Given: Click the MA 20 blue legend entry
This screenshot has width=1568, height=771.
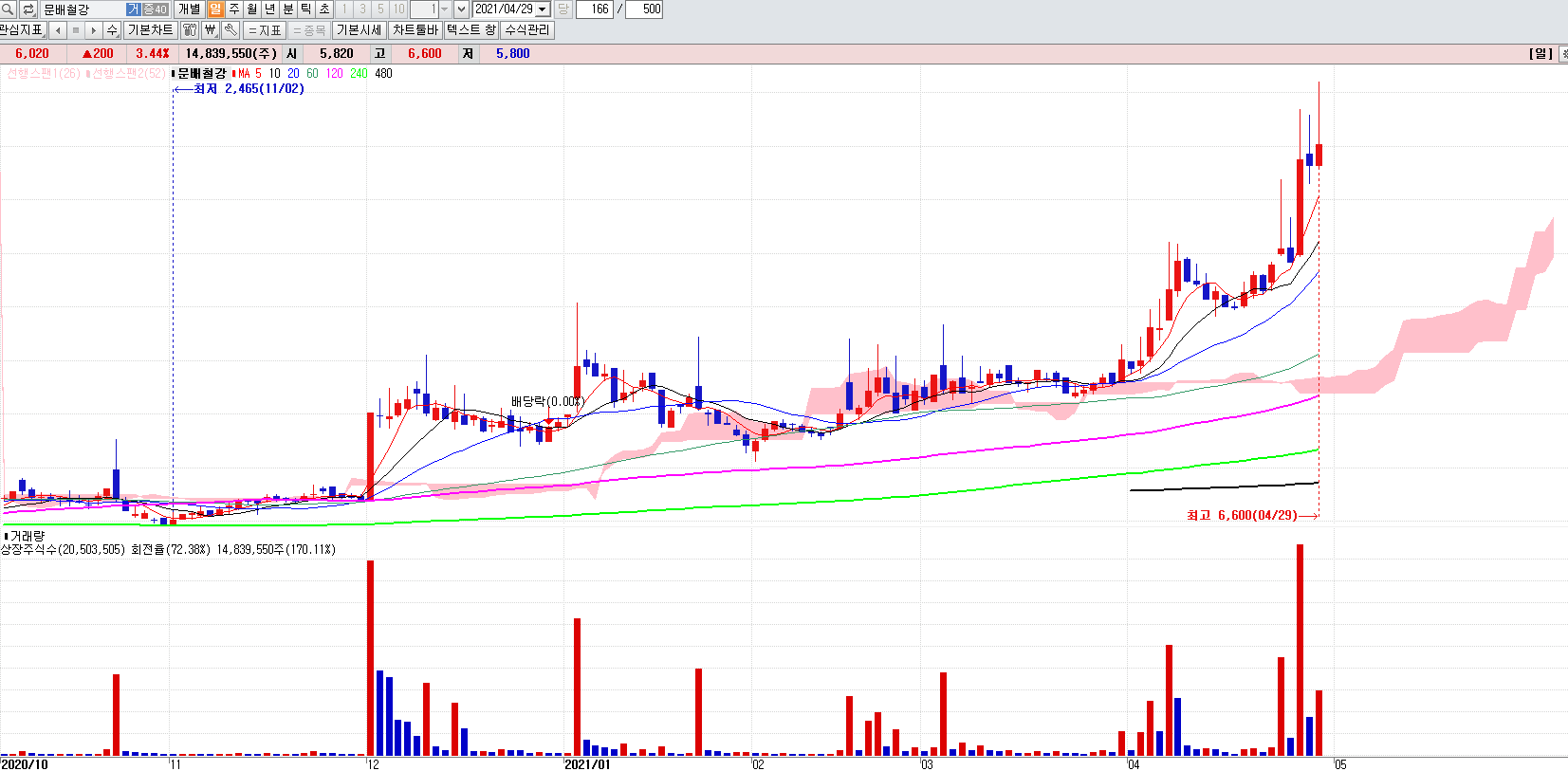Looking at the screenshot, I should pyautogui.click(x=293, y=73).
